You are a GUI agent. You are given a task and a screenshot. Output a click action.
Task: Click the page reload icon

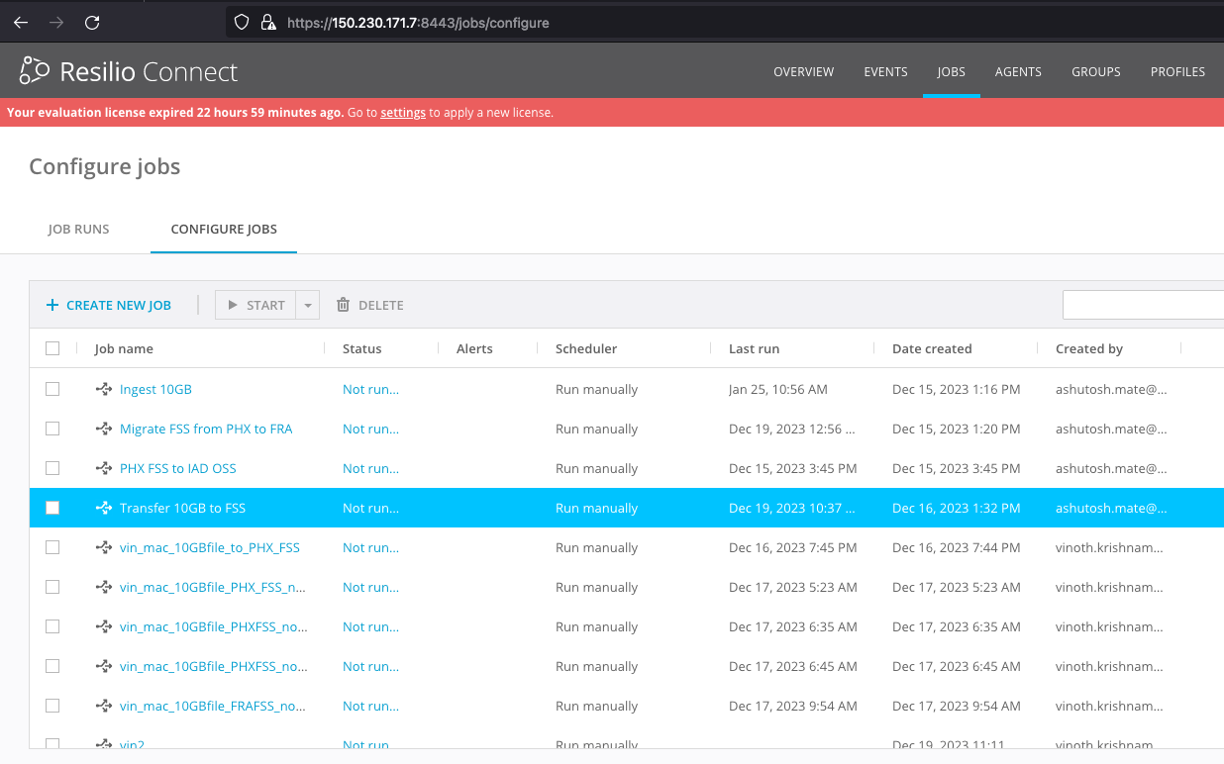coord(93,22)
